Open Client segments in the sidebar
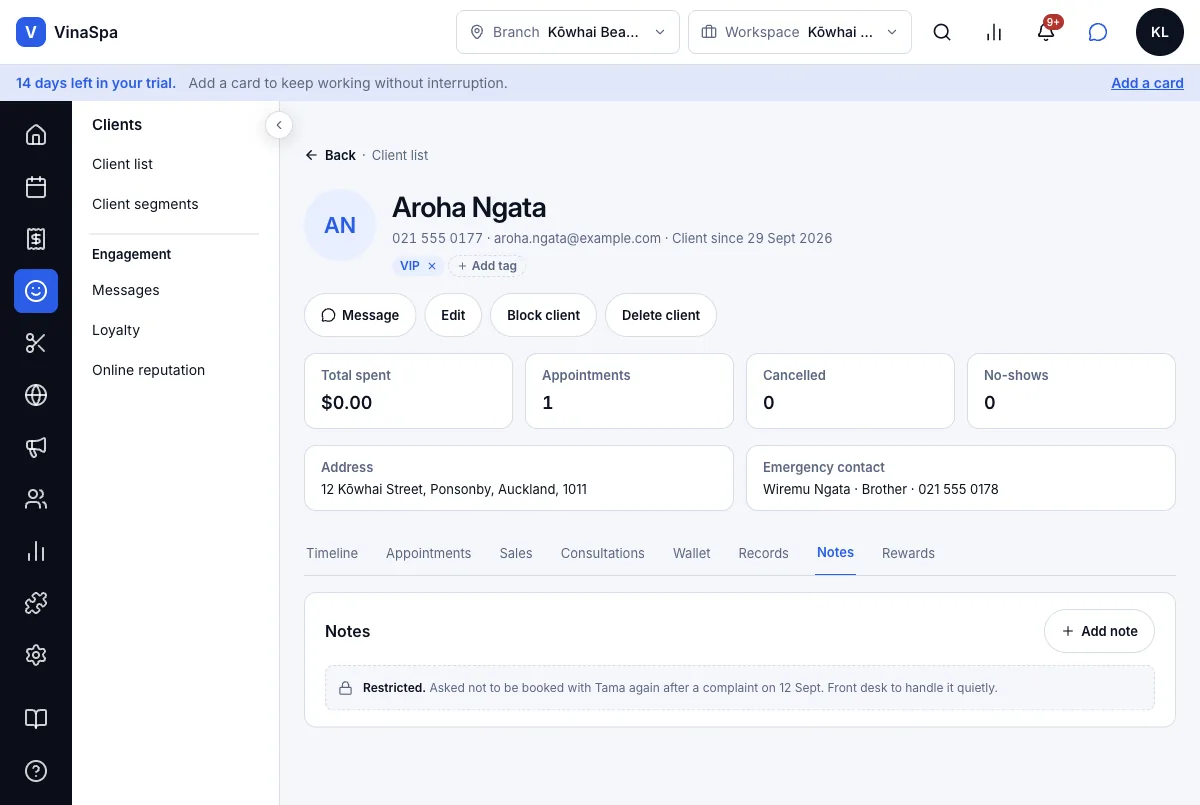Viewport: 1200px width, 805px height. 145,204
